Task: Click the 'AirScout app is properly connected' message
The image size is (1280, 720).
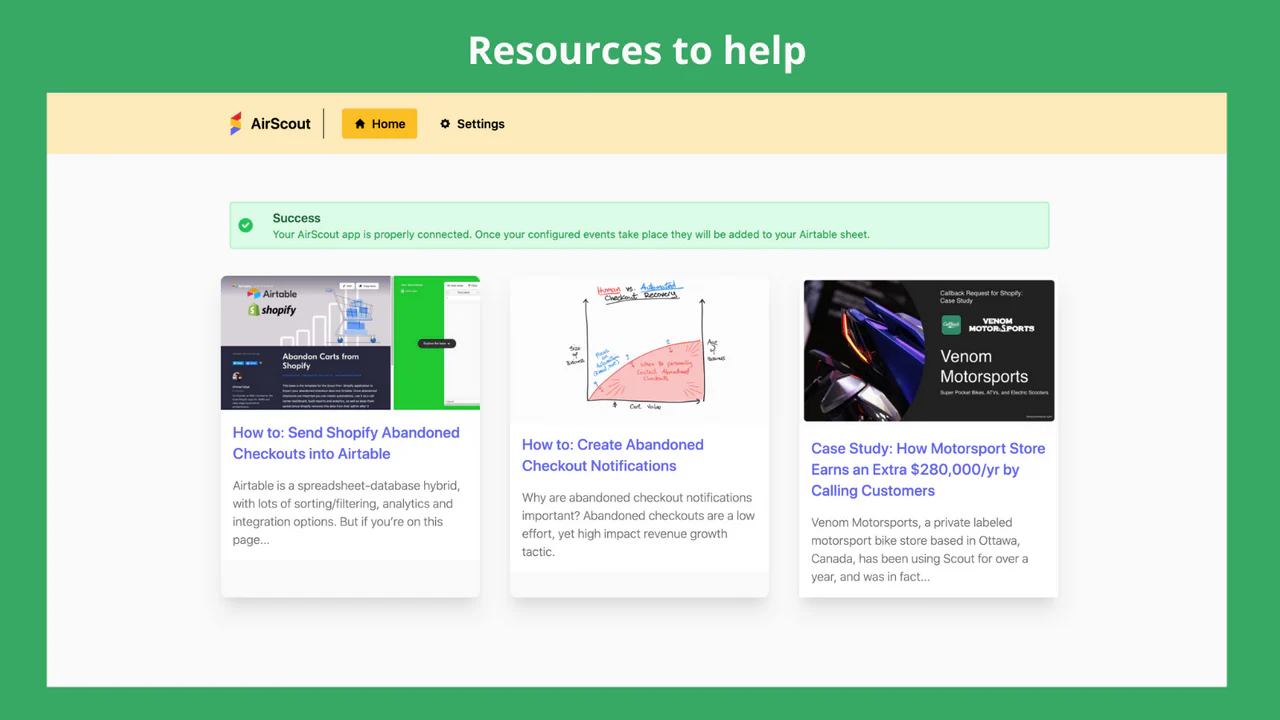Action: [x=571, y=235]
